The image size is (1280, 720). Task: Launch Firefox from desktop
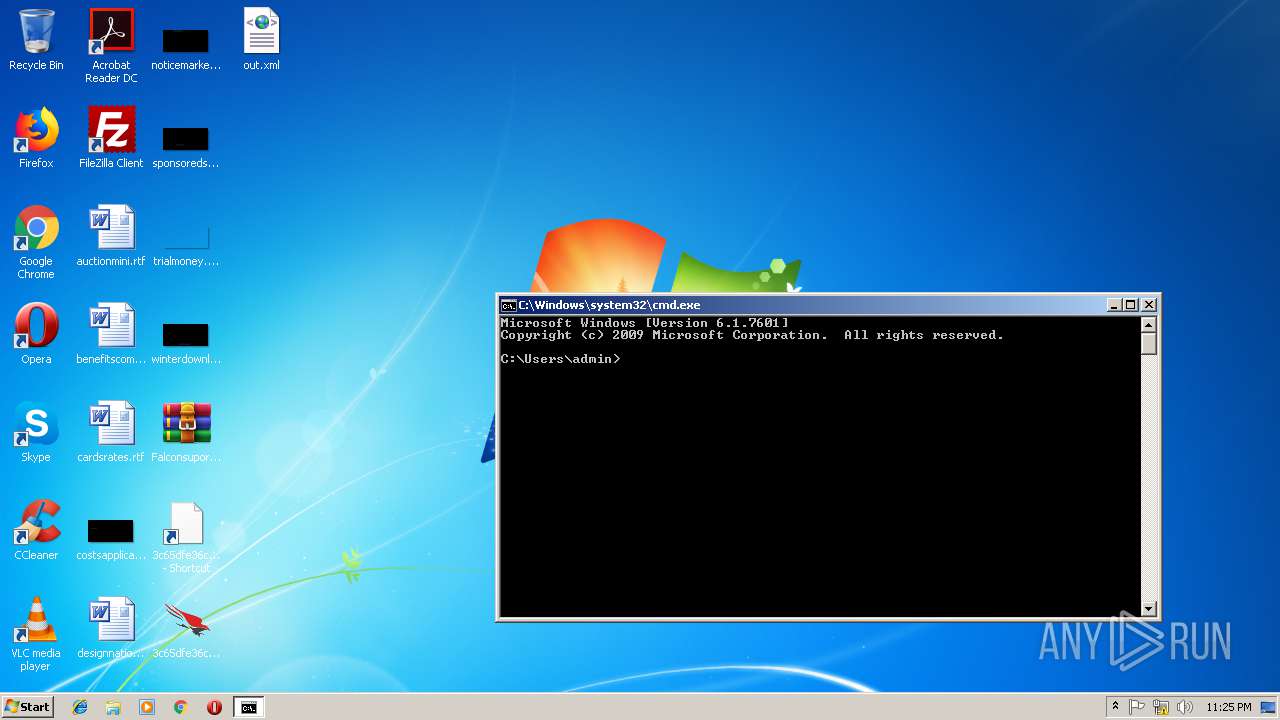pos(36,139)
